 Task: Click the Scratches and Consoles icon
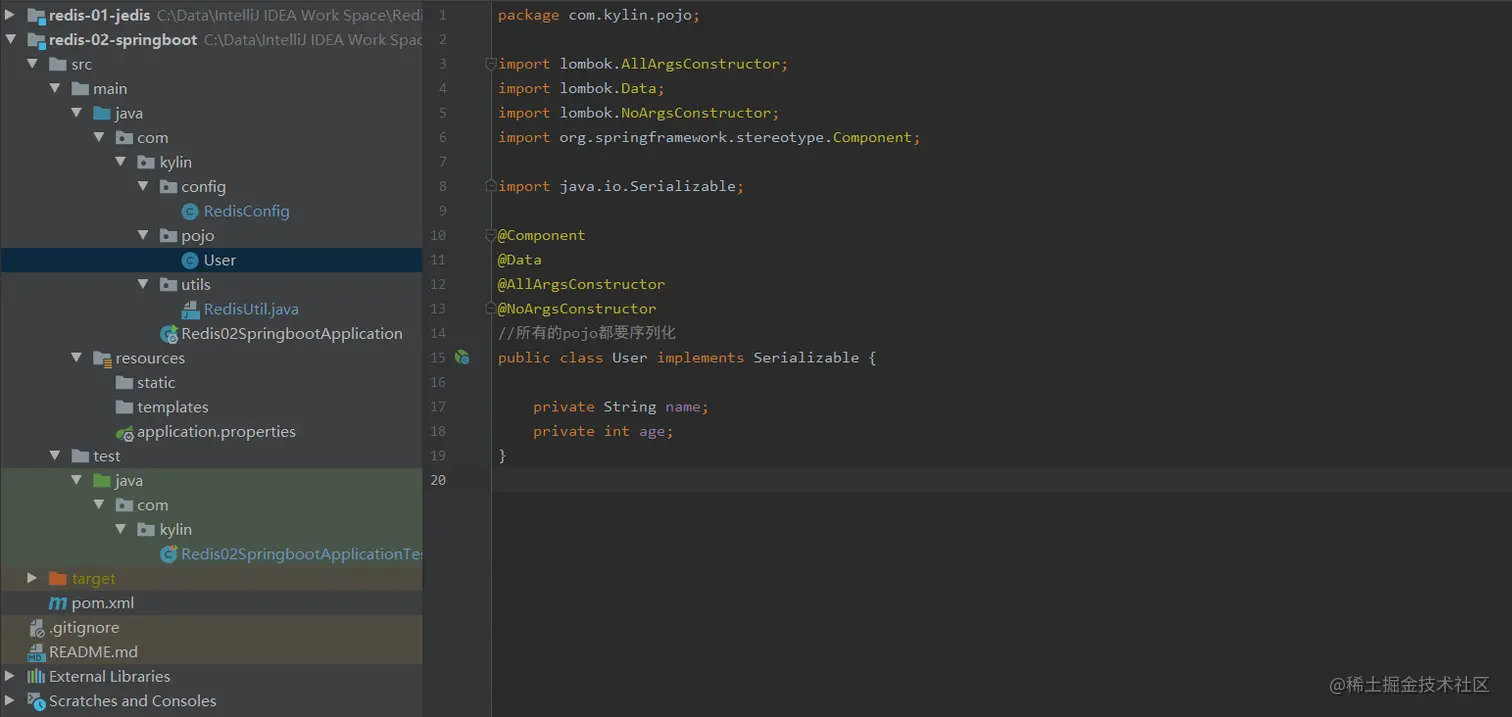click(36, 700)
